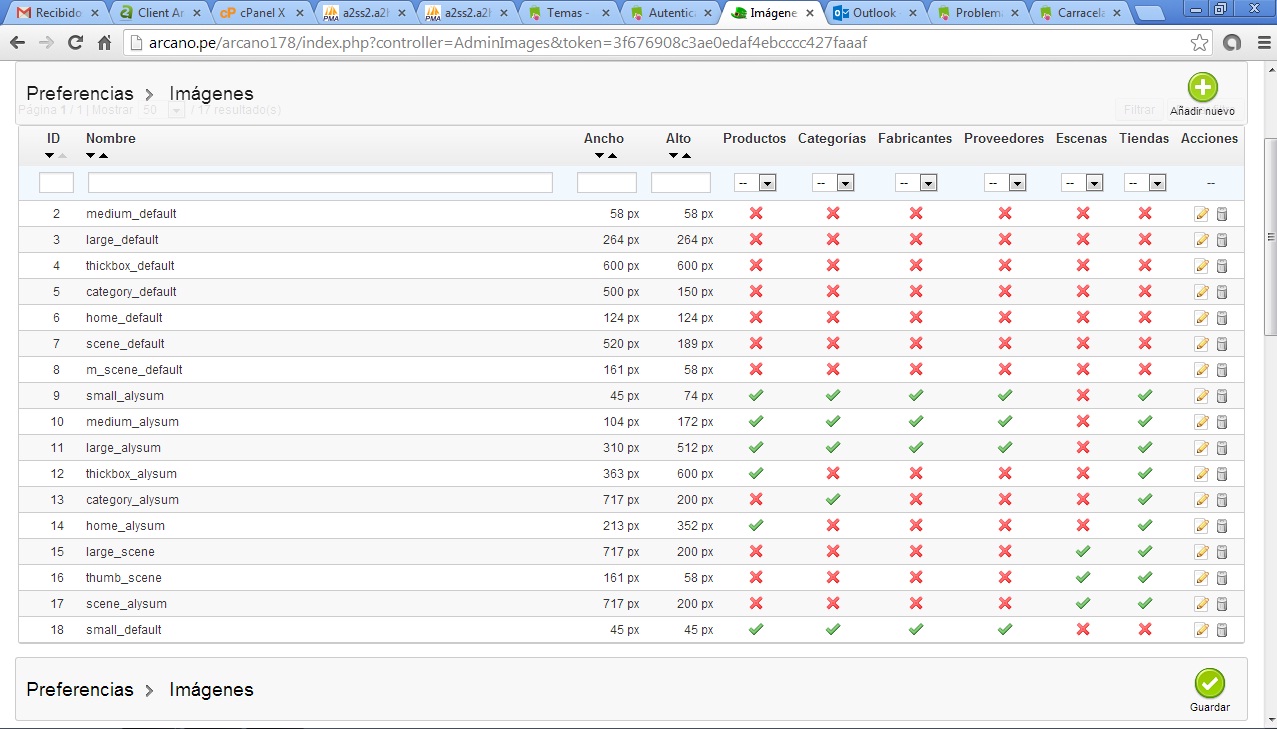1277x729 pixels.
Task: Toggle Categorías status for category_alysum
Action: pos(832,500)
